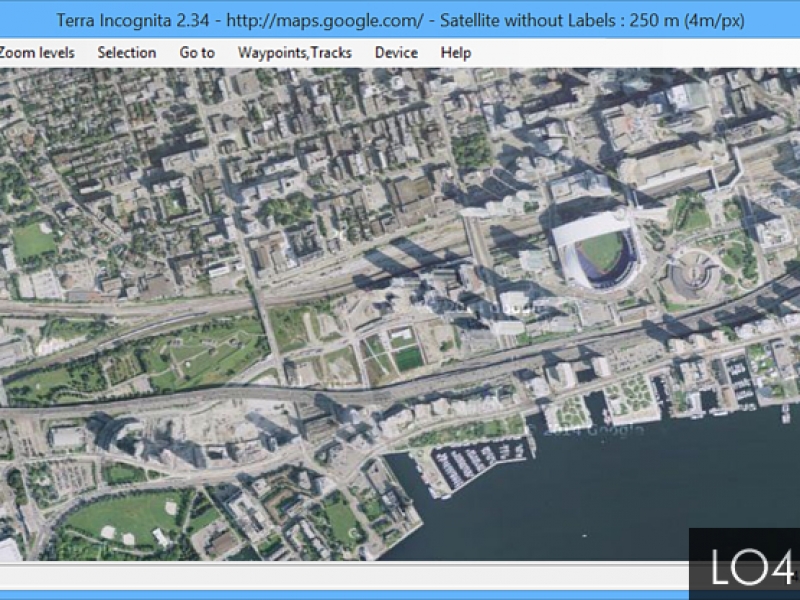The height and width of the screenshot is (600, 800).
Task: Click the domed stadium on the map
Action: point(599,252)
